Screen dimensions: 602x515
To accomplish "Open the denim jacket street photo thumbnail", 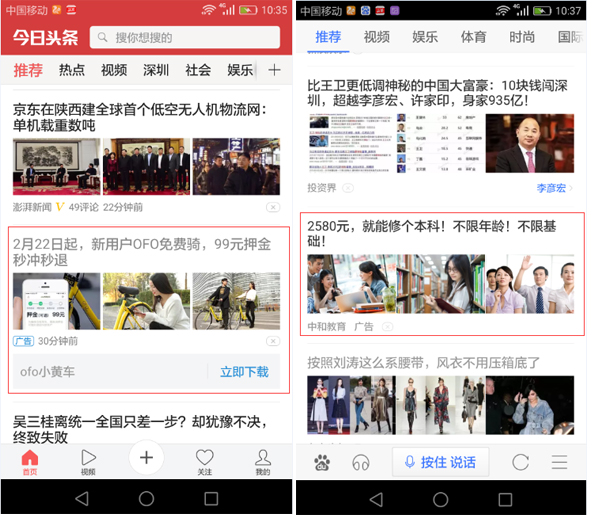I will point(530,405).
